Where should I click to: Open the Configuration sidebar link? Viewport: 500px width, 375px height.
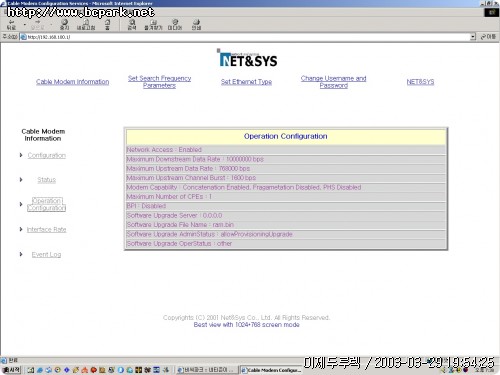click(x=46, y=155)
